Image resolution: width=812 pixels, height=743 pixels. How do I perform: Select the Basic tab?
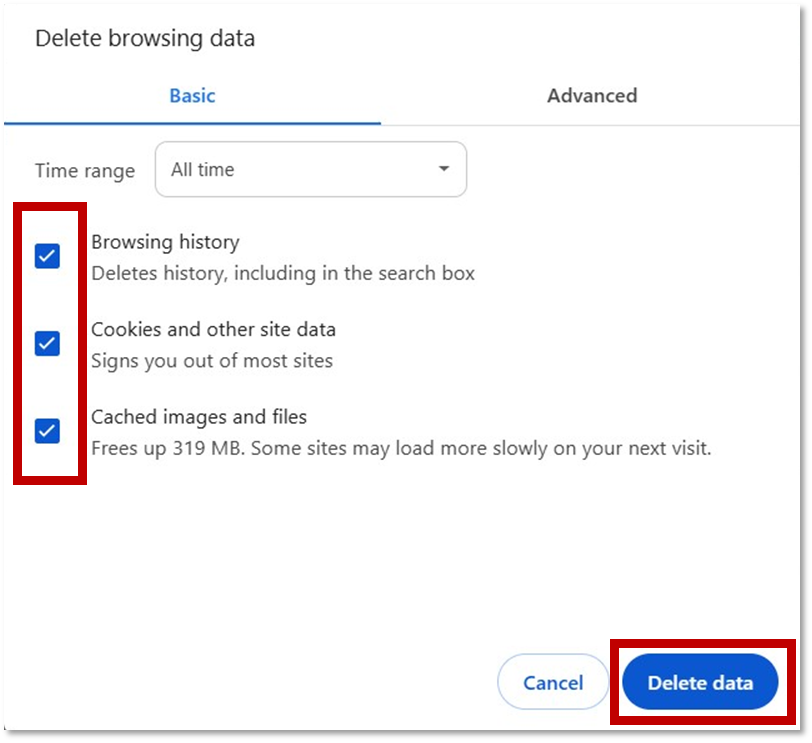(192, 96)
